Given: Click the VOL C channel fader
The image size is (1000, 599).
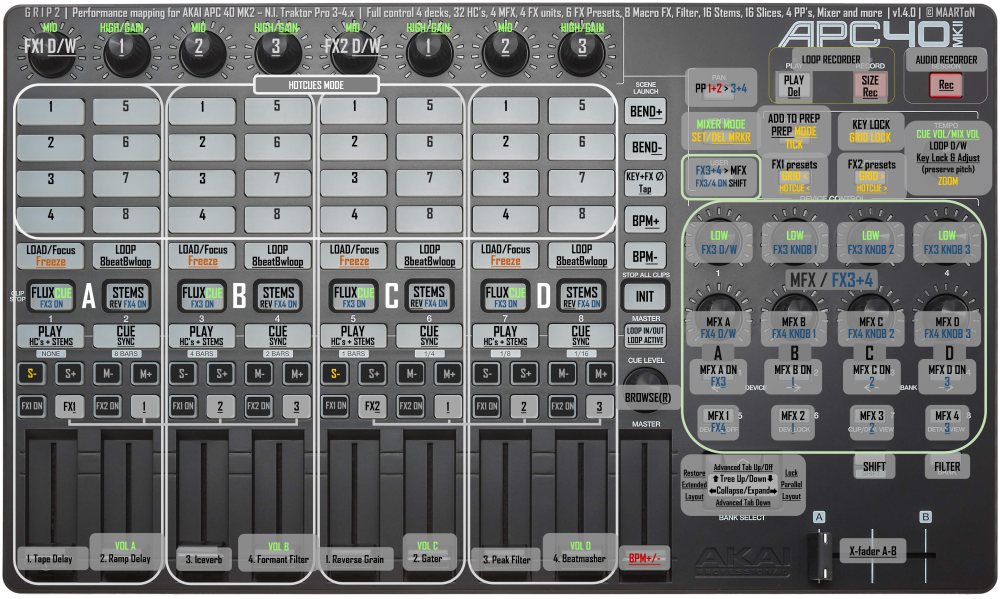Looking at the screenshot, I should (x=429, y=552).
